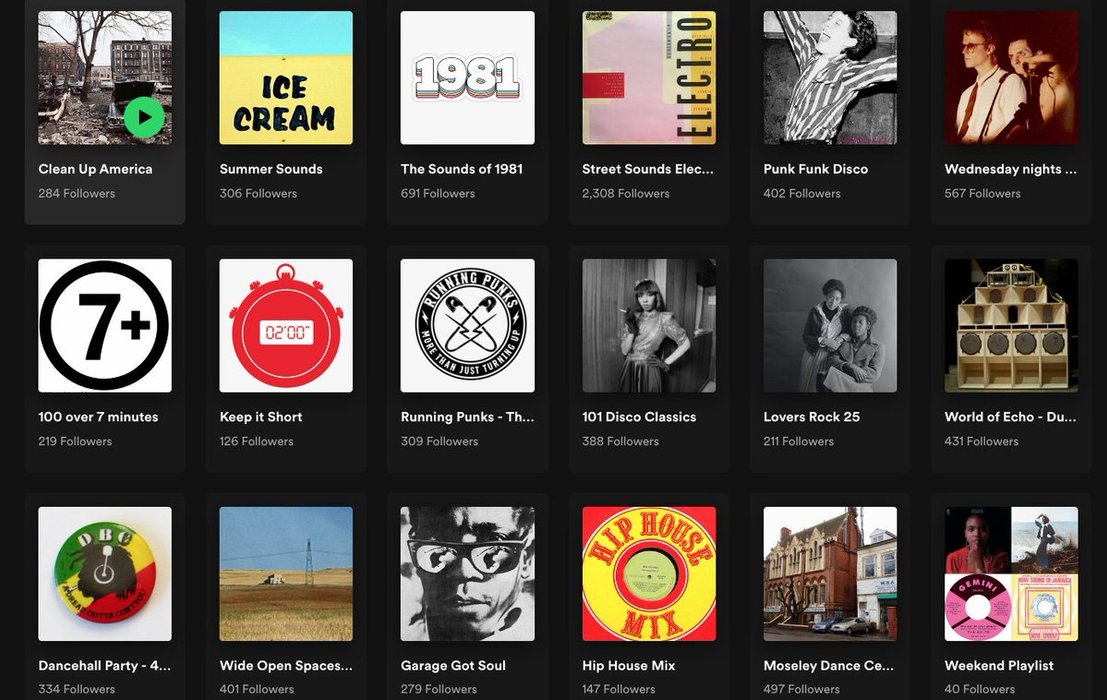The height and width of the screenshot is (700, 1107).
Task: Open the 1981 cover thumbnail
Action: pyautogui.click(x=467, y=78)
